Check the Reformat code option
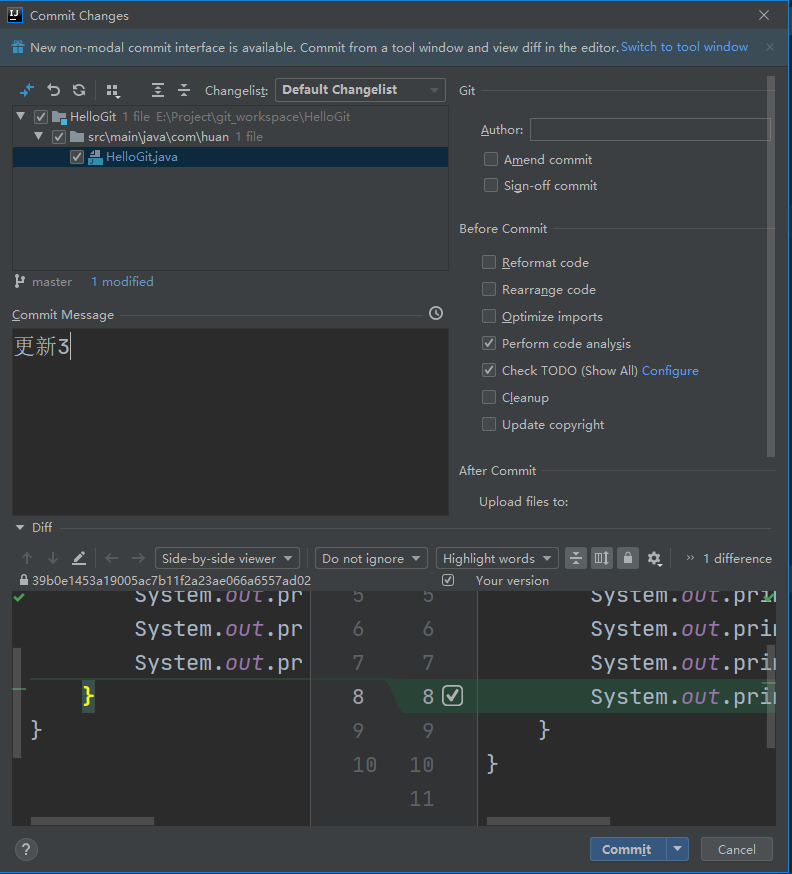 point(489,262)
